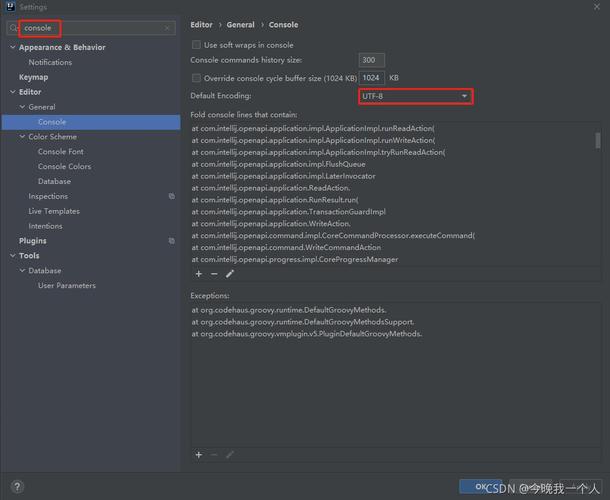Open help with the question mark icon
The width and height of the screenshot is (610, 500).
pyautogui.click(x=17, y=487)
